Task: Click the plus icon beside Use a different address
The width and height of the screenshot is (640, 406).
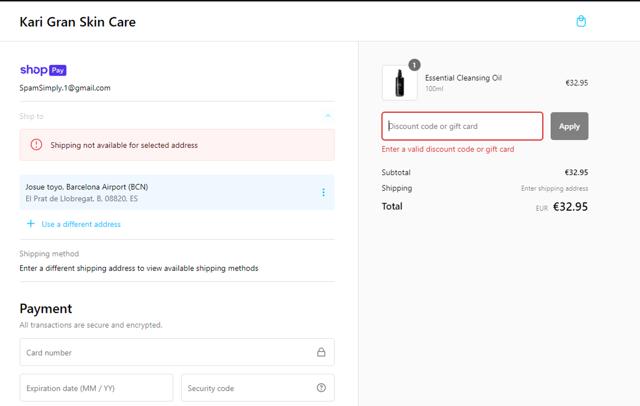Action: (31, 224)
